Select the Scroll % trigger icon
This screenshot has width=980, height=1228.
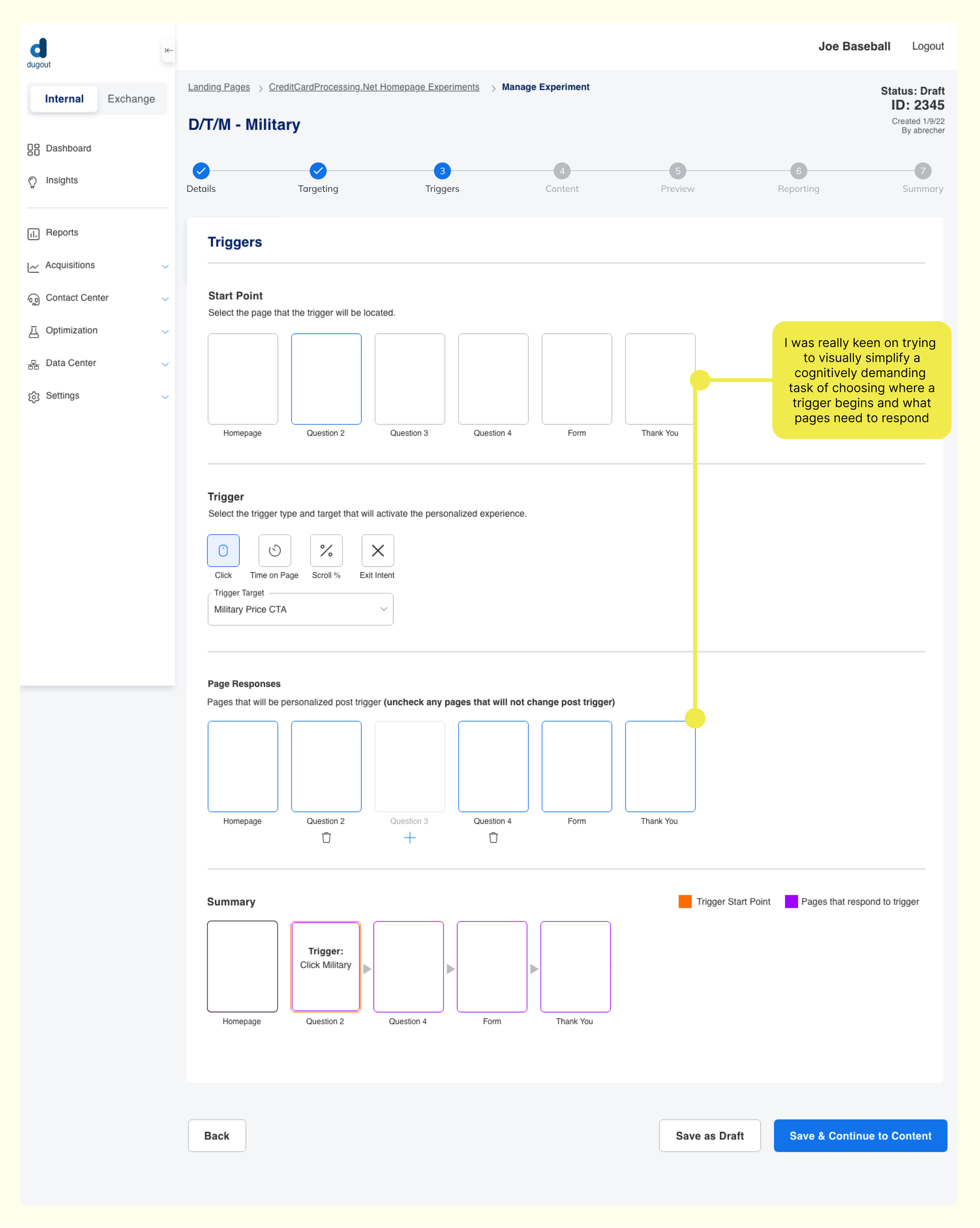pos(326,550)
